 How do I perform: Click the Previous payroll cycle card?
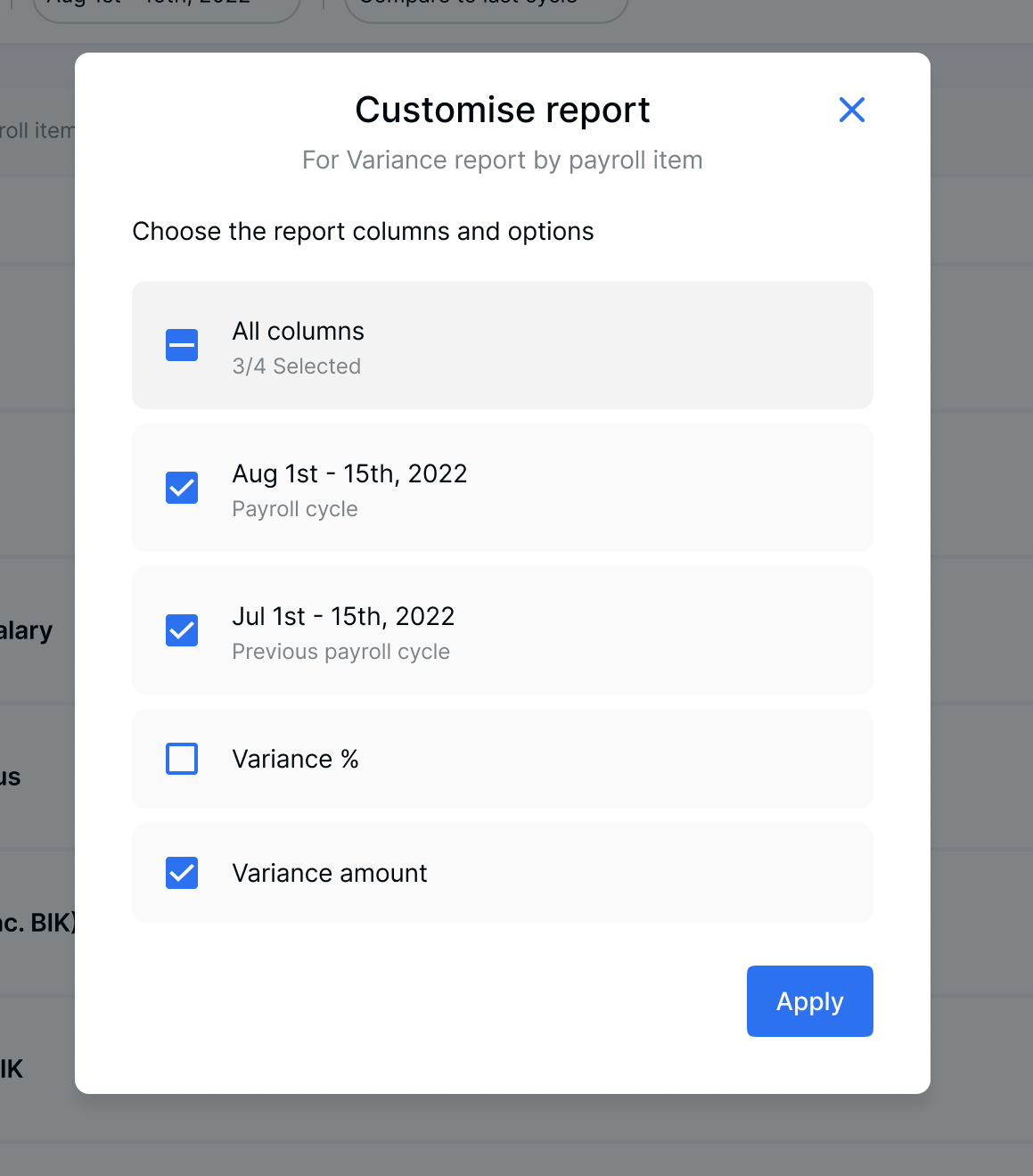click(502, 630)
